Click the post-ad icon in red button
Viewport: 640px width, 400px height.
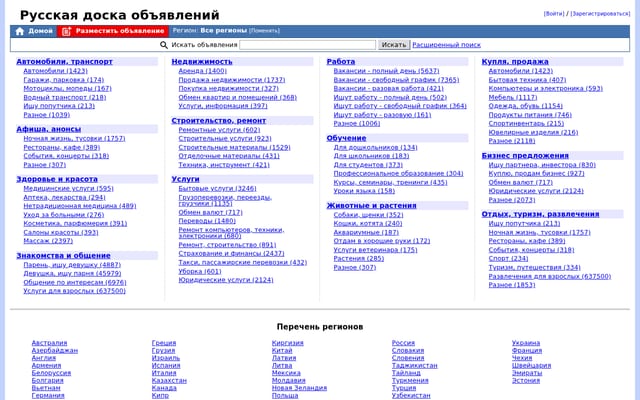tap(67, 31)
